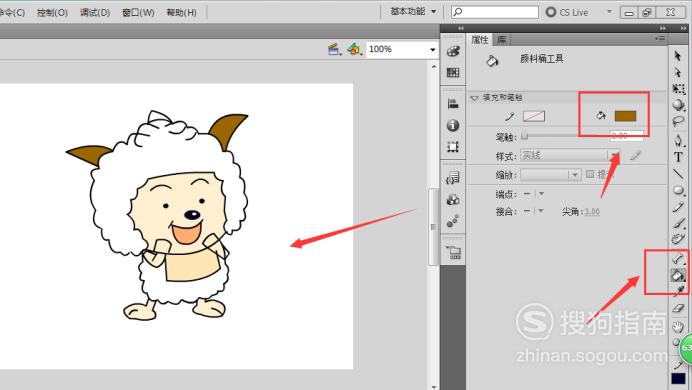Select the Oval shape tool

(678, 190)
